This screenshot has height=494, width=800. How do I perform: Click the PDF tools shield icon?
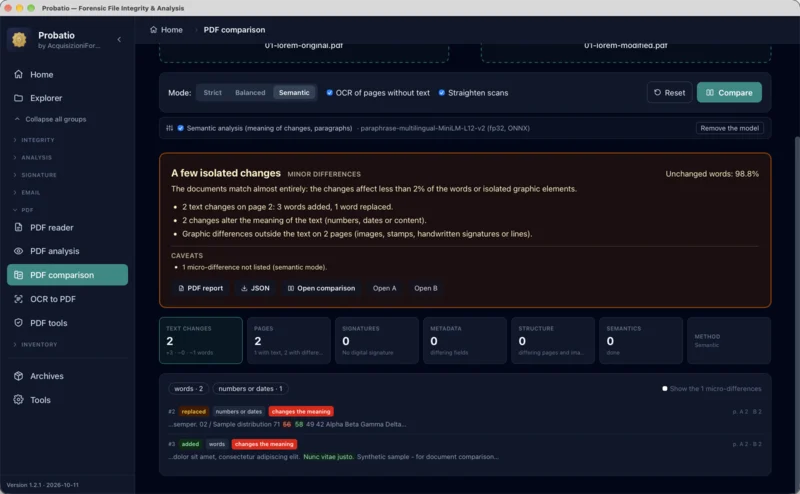(x=18, y=323)
